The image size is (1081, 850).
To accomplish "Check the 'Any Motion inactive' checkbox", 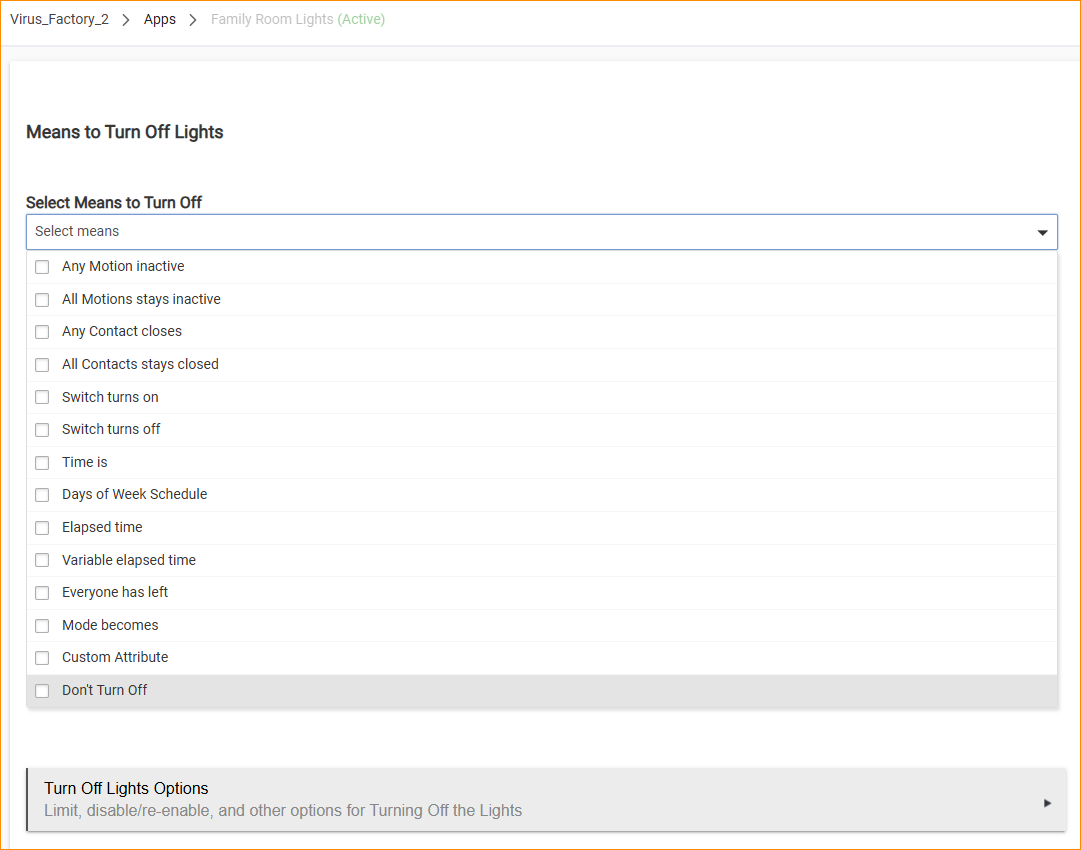I will [42, 267].
